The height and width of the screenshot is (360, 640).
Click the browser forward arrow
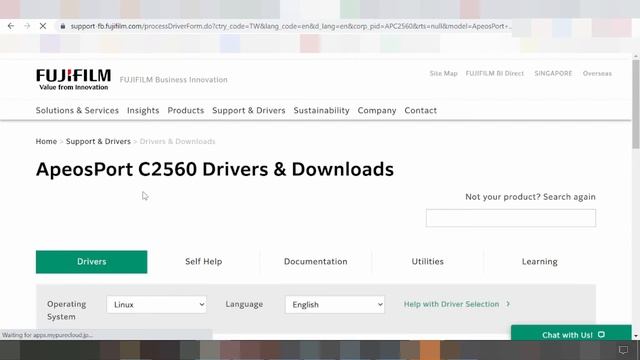pyautogui.click(x=27, y=26)
